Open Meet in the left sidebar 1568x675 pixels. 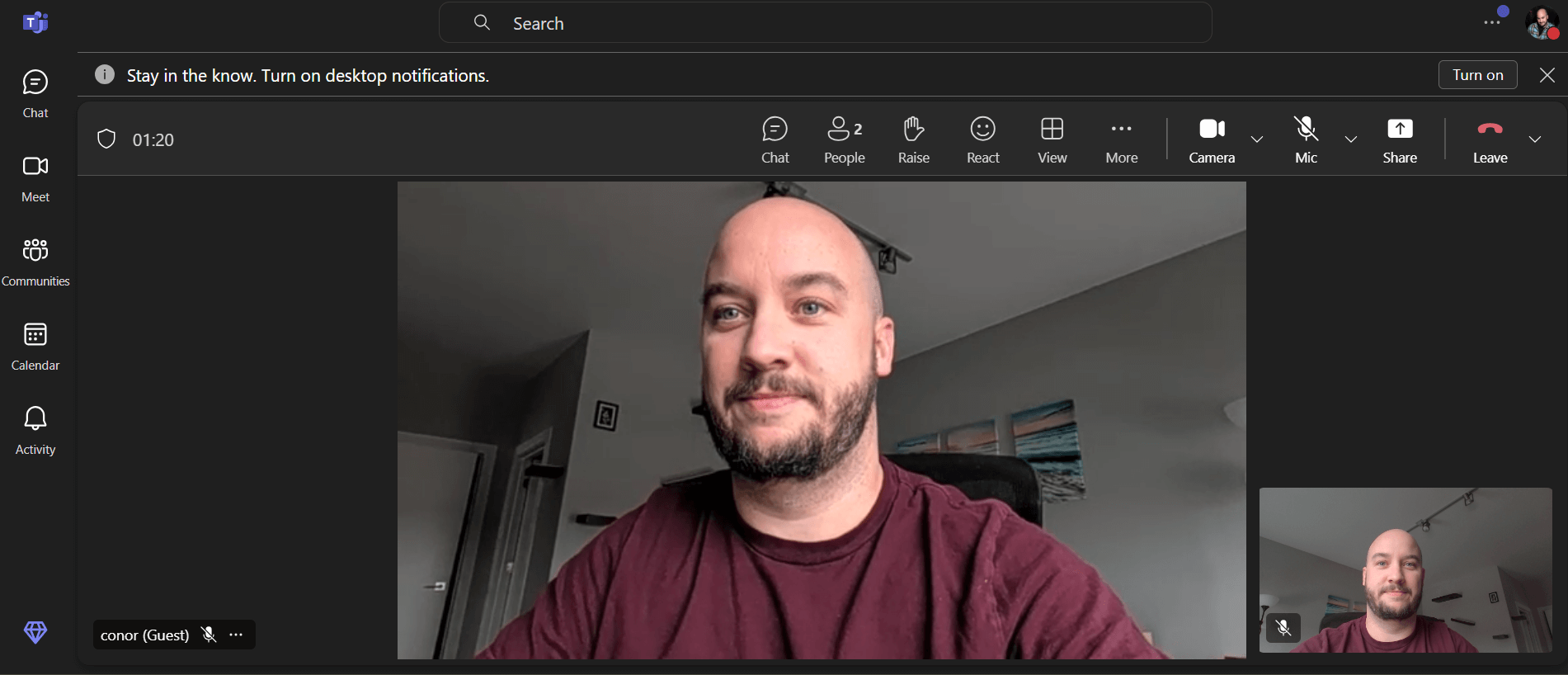point(35,178)
